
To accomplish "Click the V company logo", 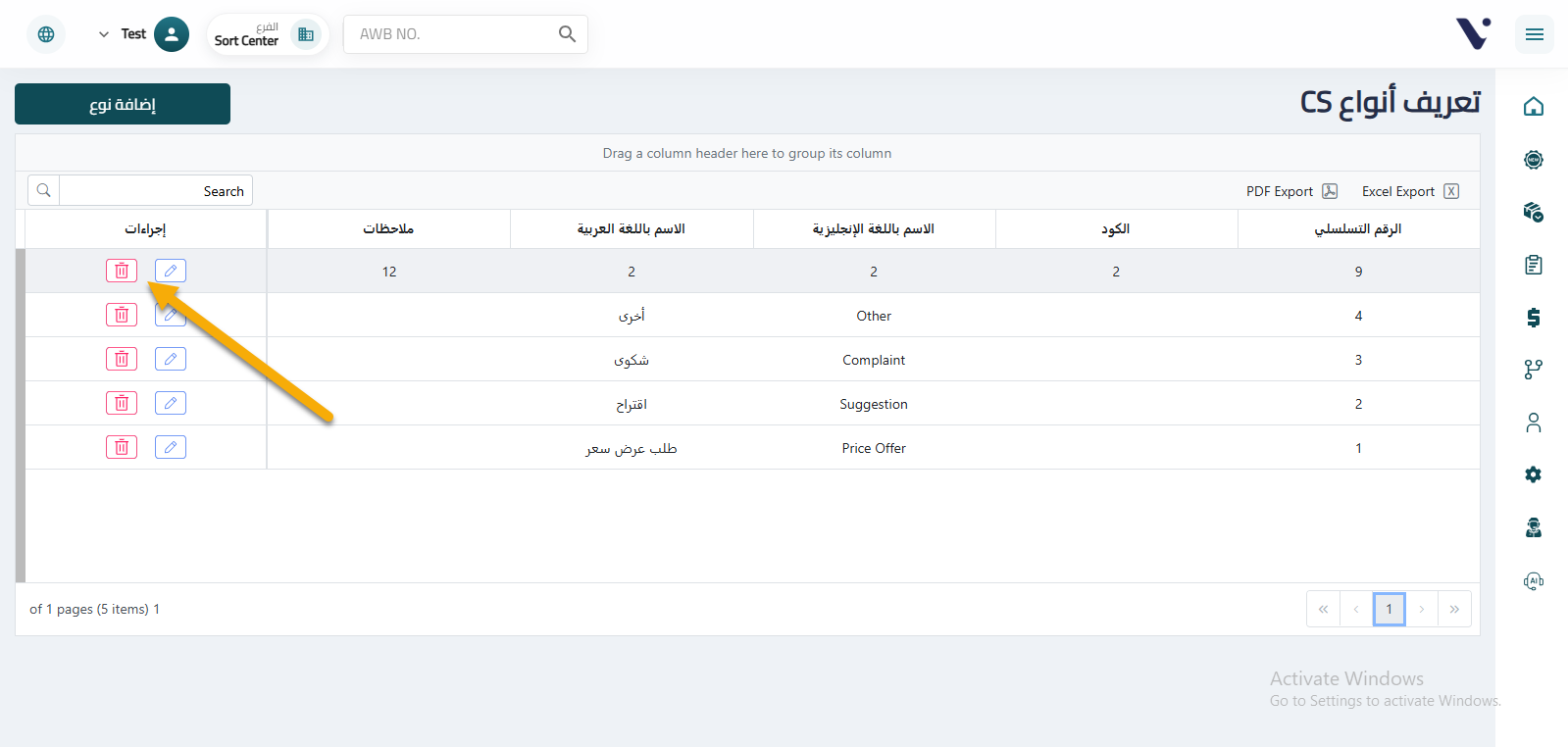I will click(x=1474, y=33).
